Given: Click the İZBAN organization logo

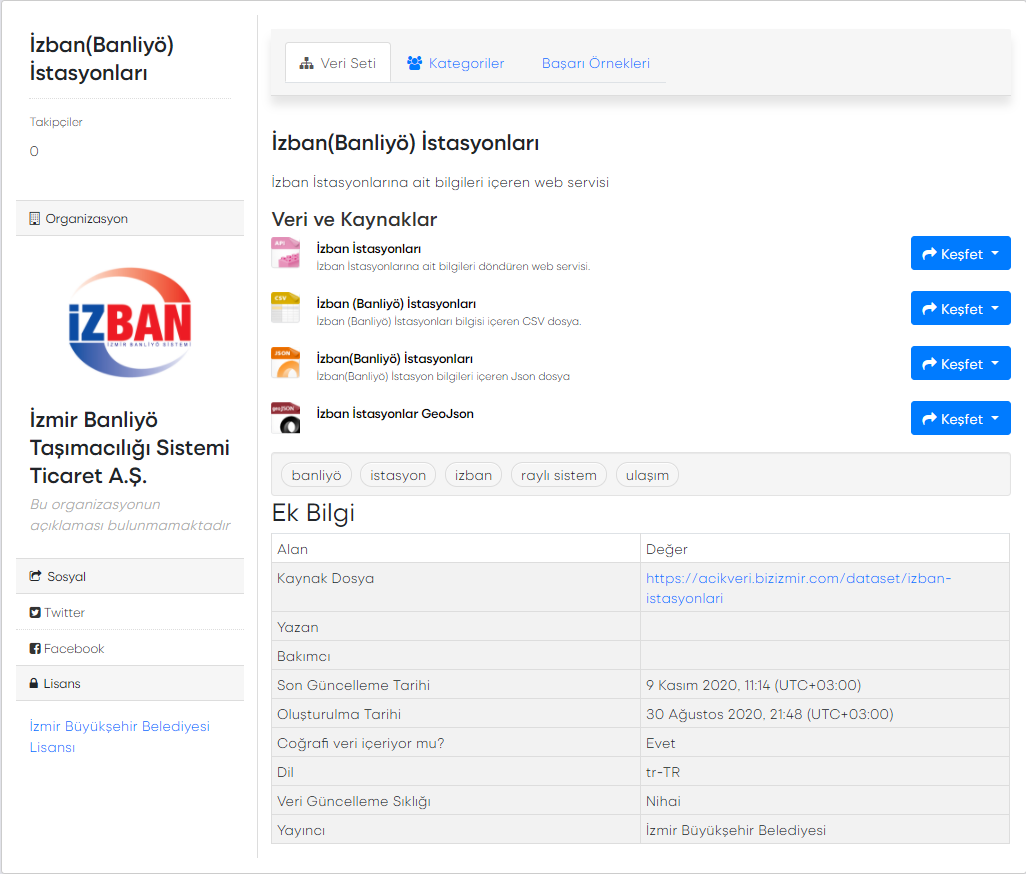Looking at the screenshot, I should coord(130,321).
